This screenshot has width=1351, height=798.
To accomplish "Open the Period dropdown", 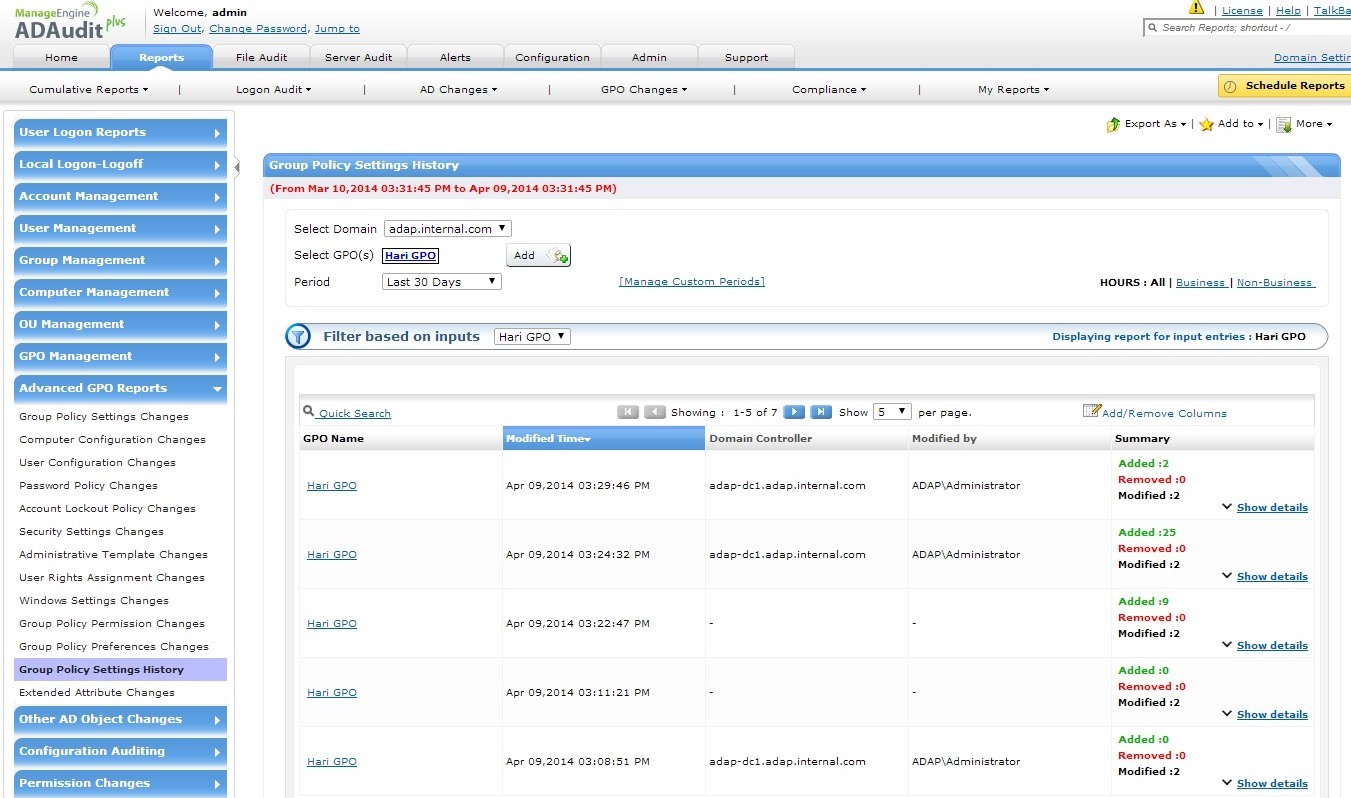I will (442, 282).
